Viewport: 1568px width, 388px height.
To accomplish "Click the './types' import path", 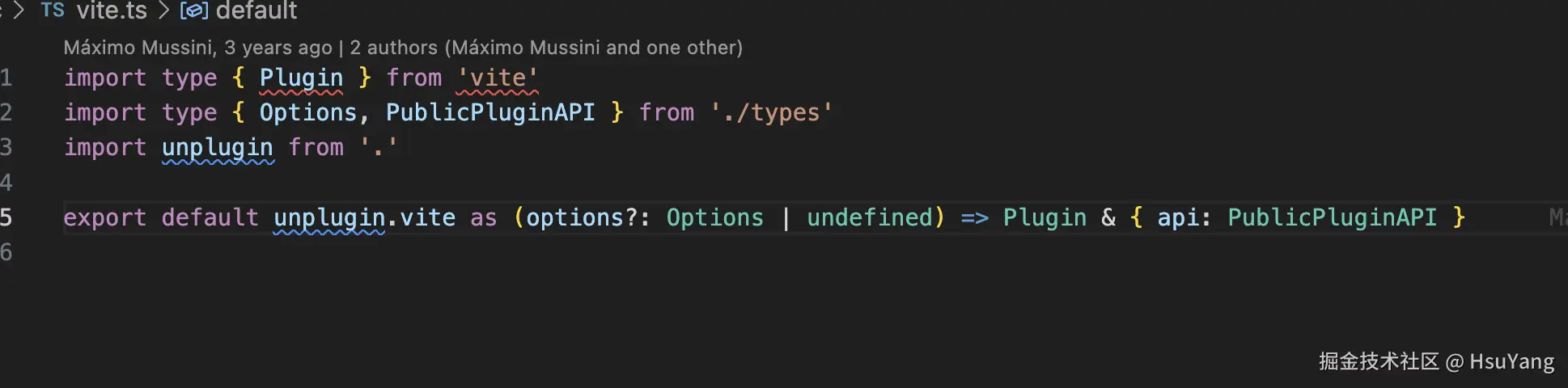I will [x=772, y=112].
